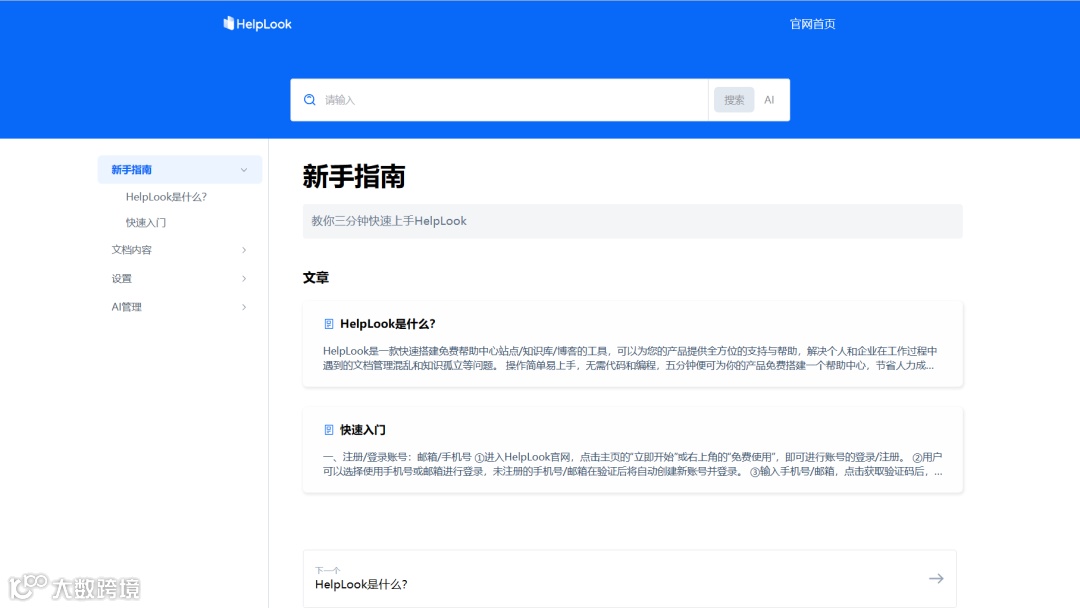Click the 搜索 button
This screenshot has width=1080, height=608.
pos(733,99)
